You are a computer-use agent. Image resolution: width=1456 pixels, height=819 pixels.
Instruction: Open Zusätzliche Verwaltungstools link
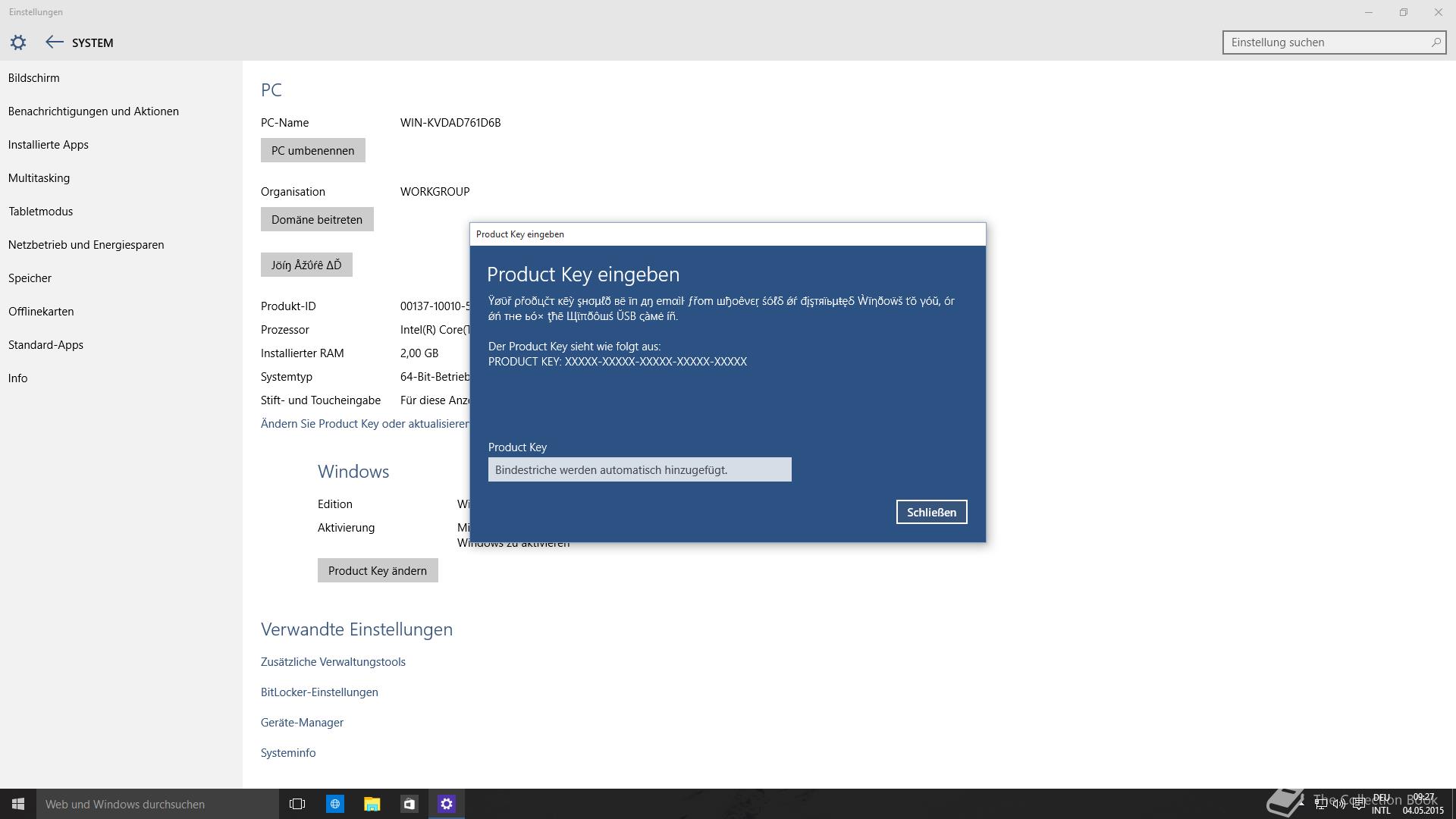pos(333,662)
